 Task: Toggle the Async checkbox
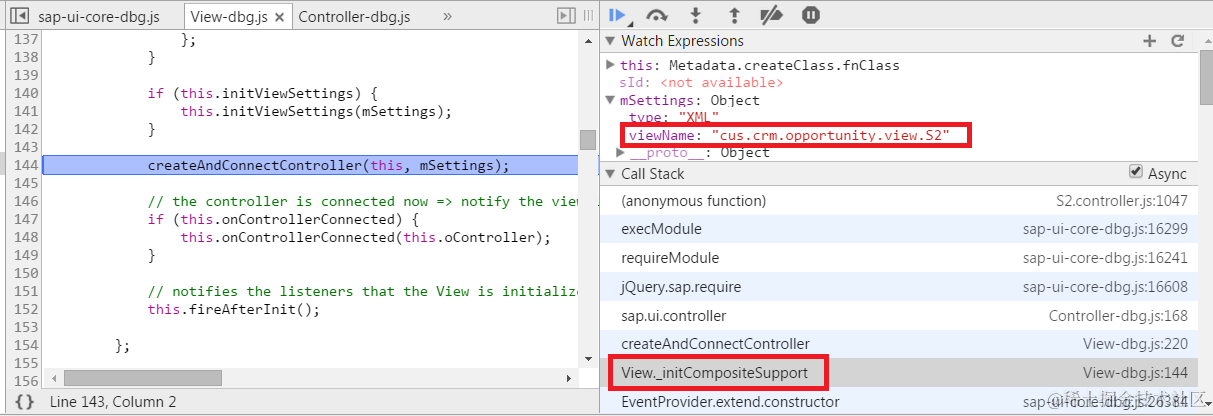pos(1135,172)
